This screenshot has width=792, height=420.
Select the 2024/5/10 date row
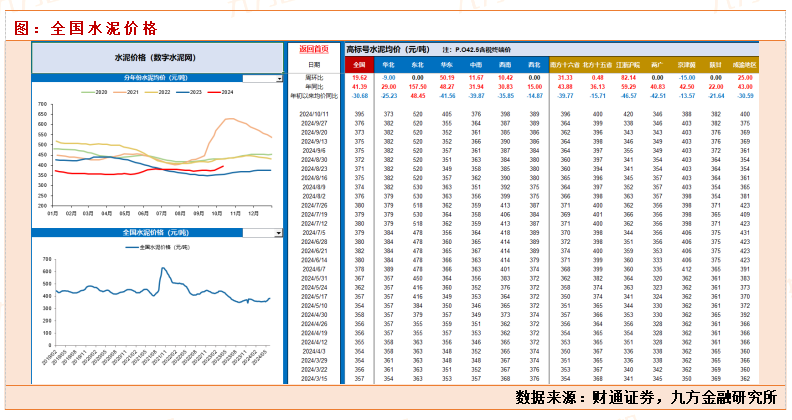coord(314,305)
